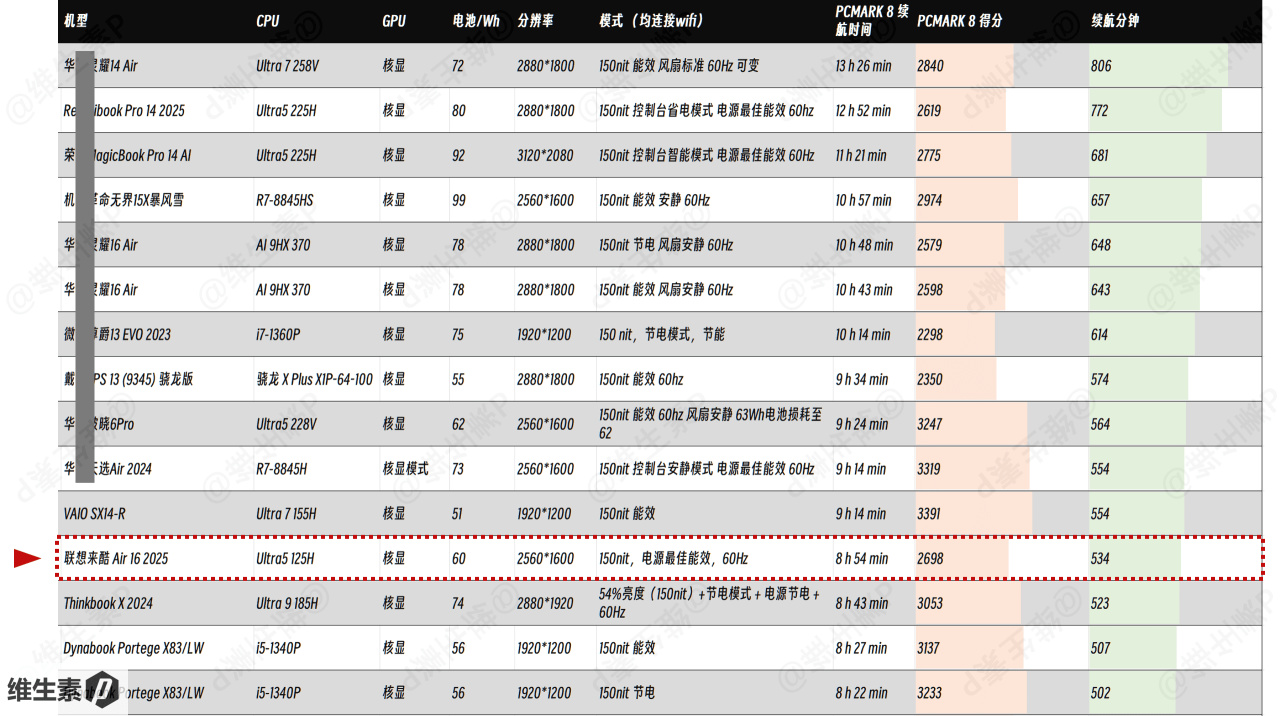Click the 骁龙 X Plus X1P-64-100 cell
Screen dimensions: 1280x716
tap(314, 379)
